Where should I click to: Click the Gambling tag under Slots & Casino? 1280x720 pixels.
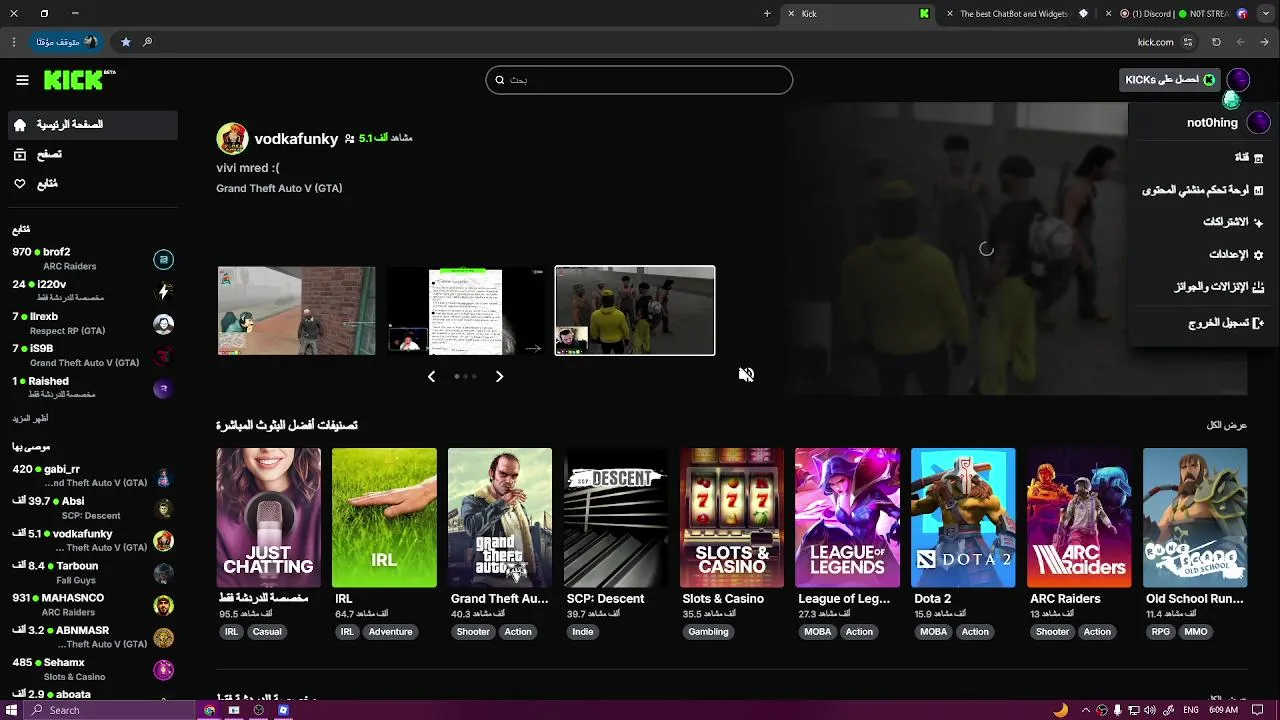708,632
